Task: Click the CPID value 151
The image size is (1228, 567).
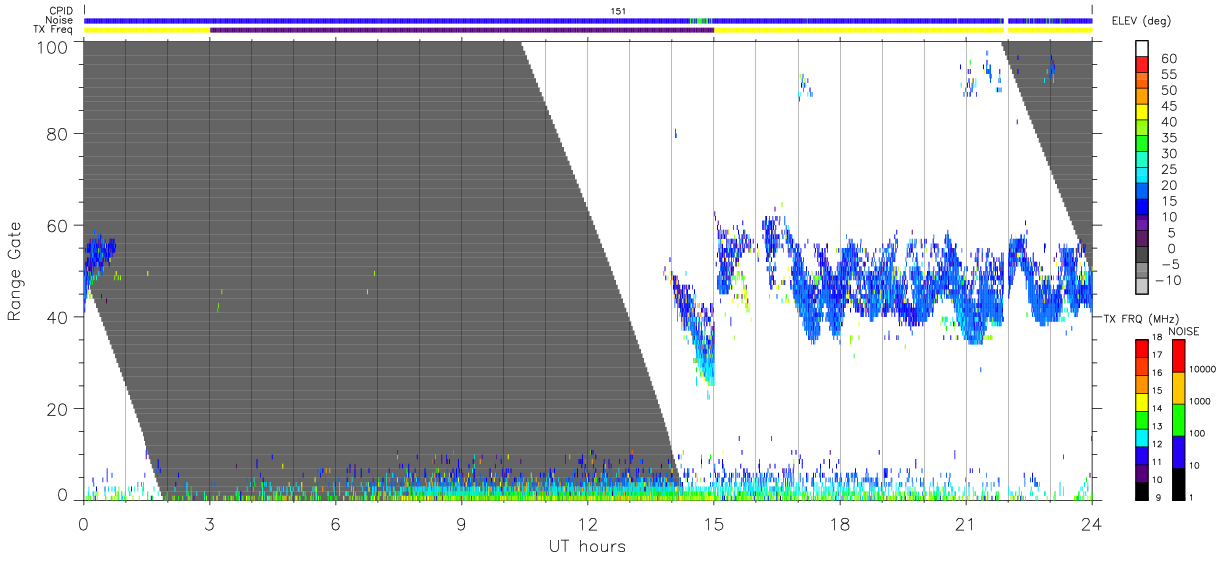Action: click(618, 11)
